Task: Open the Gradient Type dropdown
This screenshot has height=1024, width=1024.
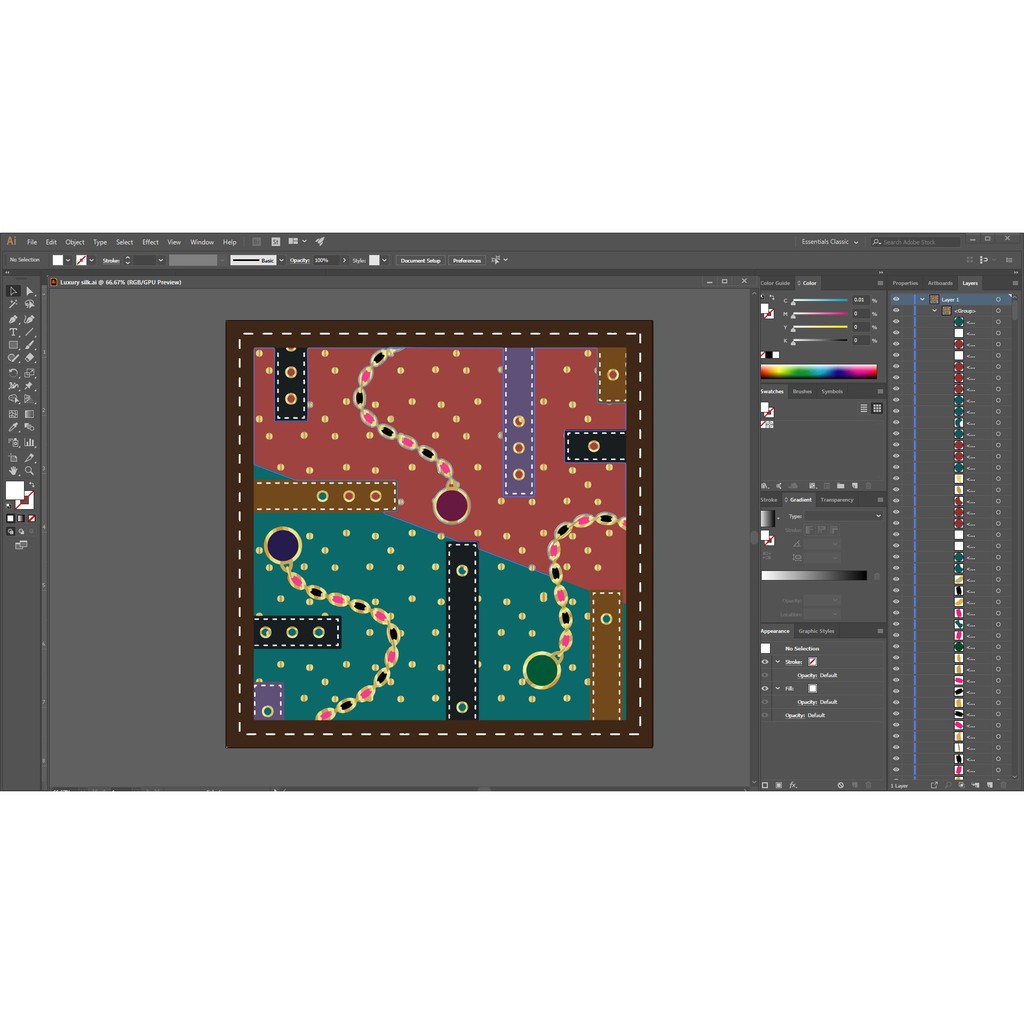Action: 844,516
